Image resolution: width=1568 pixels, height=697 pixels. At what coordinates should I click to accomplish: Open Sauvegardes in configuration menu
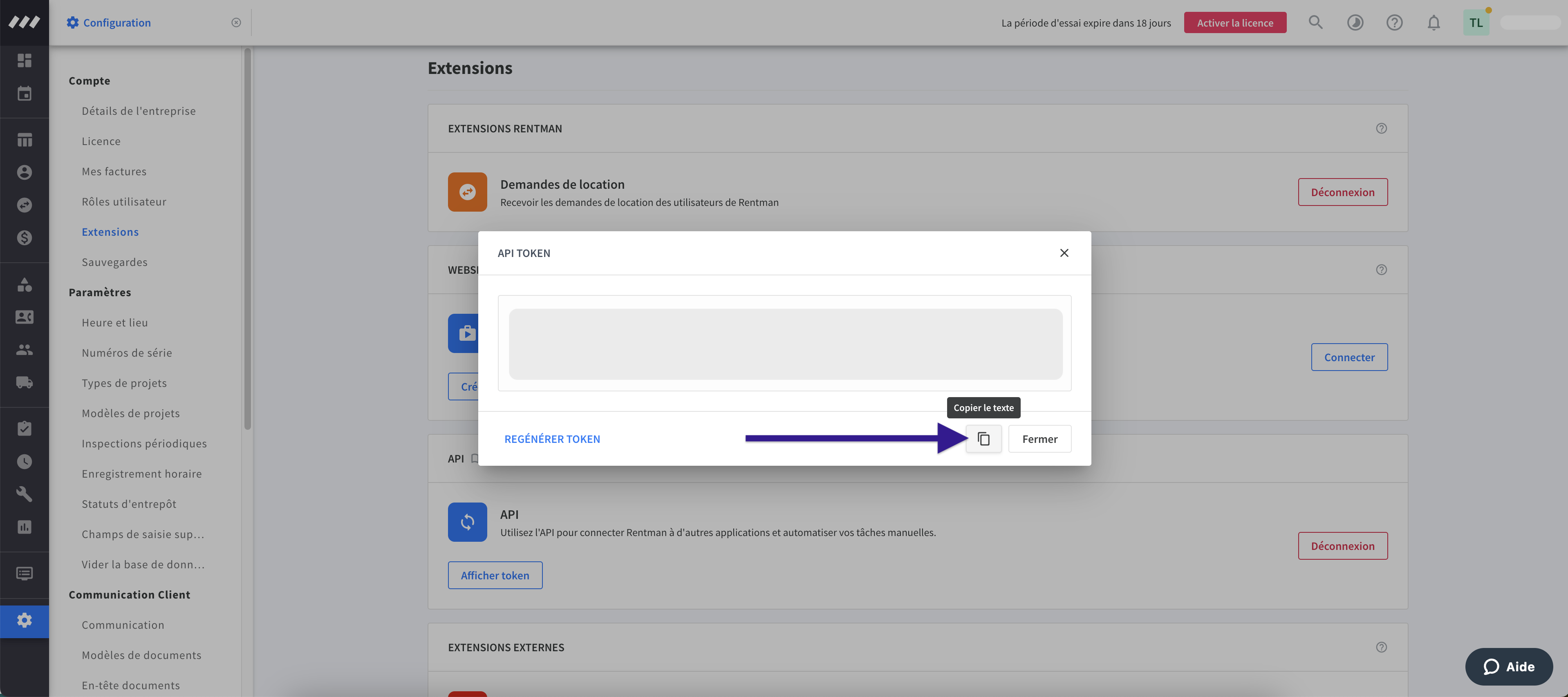[x=114, y=262]
